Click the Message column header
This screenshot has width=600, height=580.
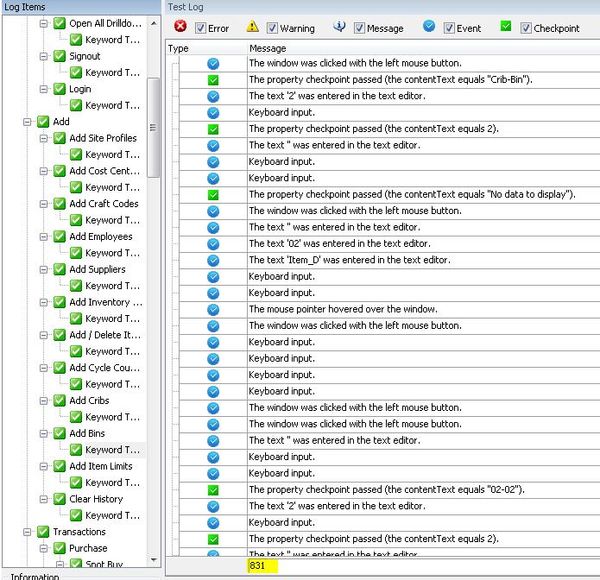268,48
